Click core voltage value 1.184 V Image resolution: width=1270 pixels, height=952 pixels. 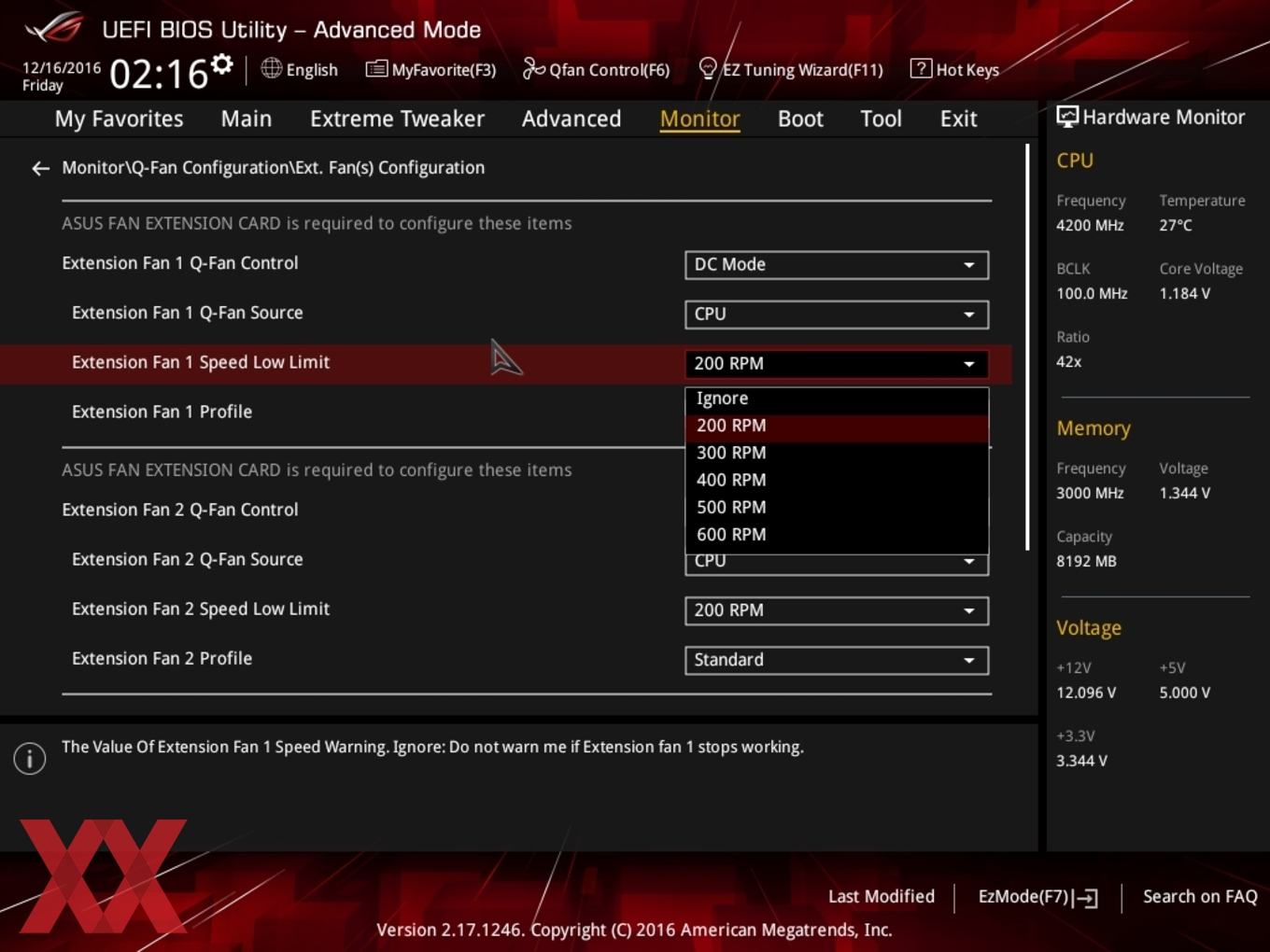(x=1184, y=294)
